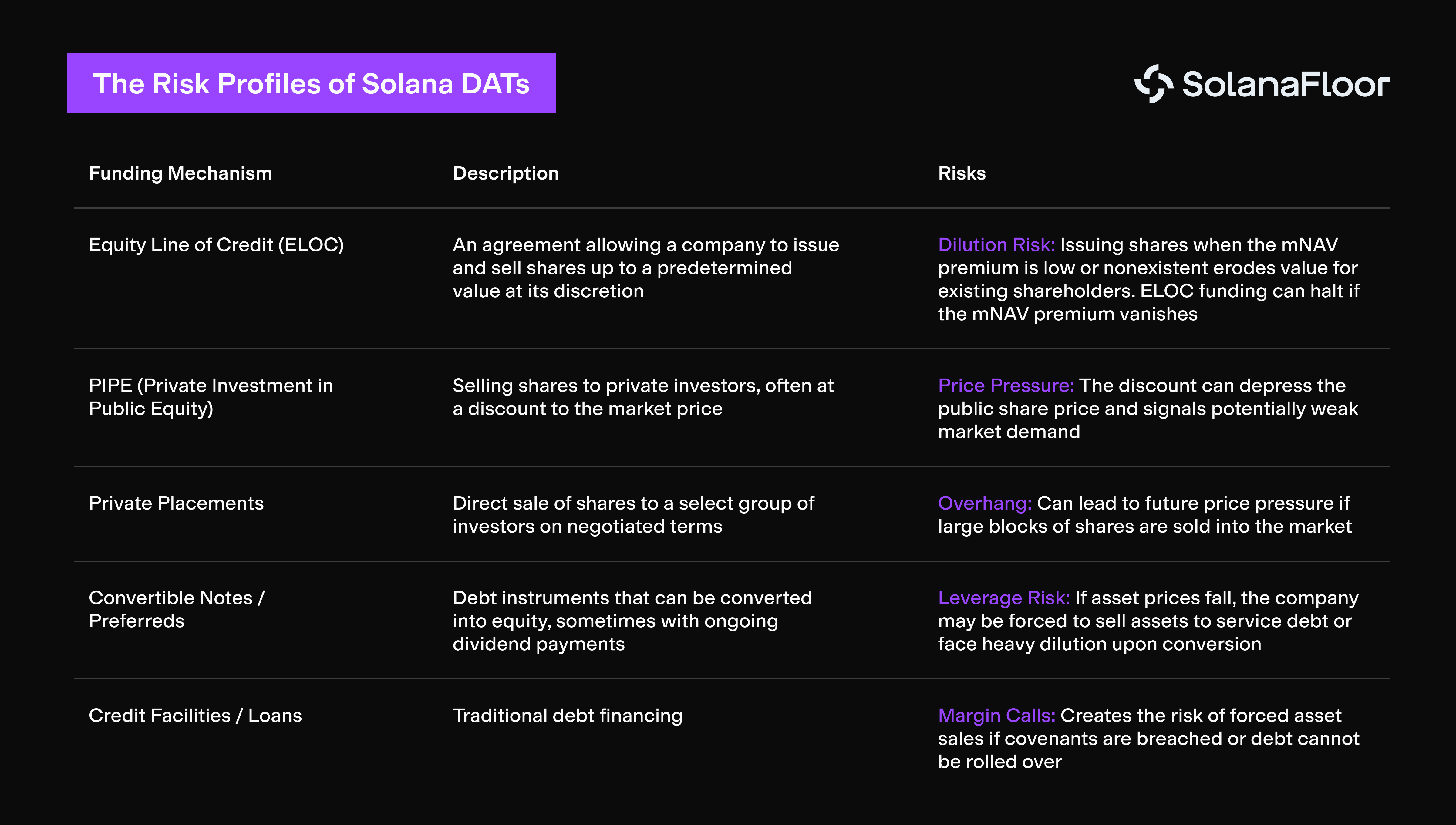The image size is (1456, 825).
Task: Click the Convertible Notes / Preferreds cell
Action: [176, 609]
